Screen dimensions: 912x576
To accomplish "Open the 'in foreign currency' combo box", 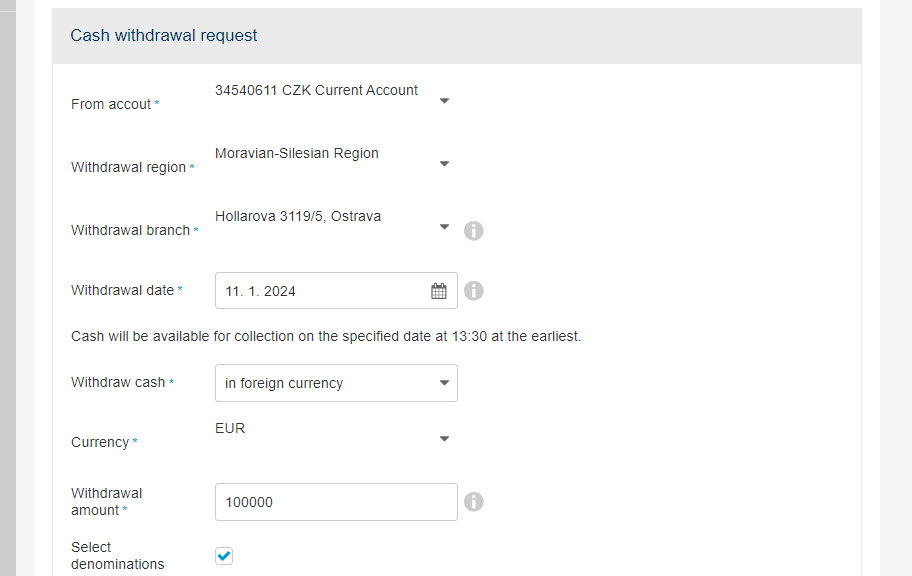I will point(336,383).
